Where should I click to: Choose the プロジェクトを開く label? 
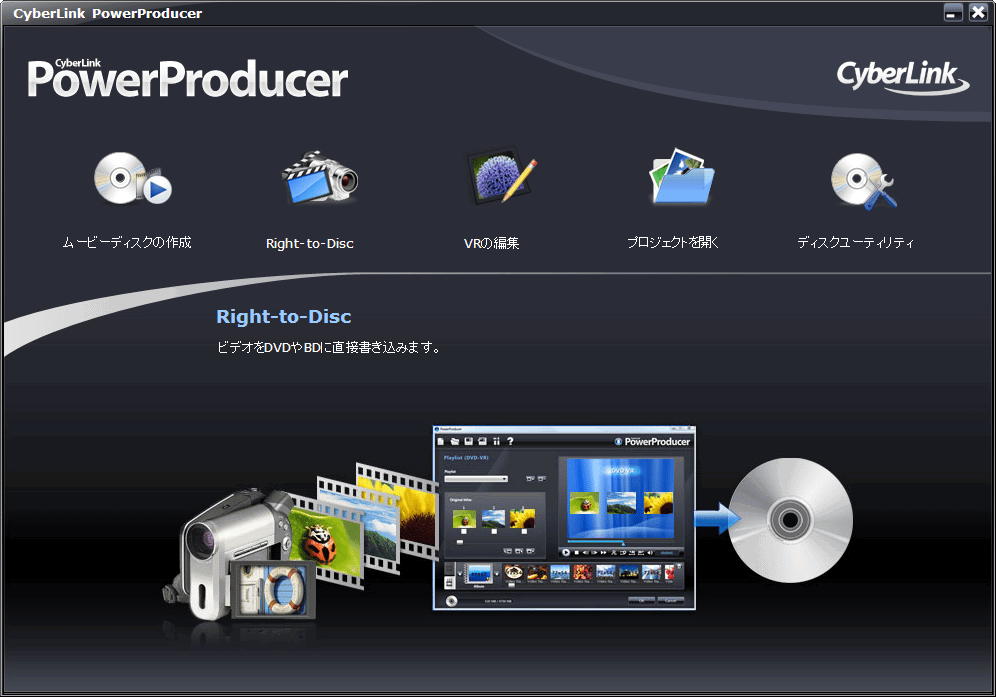point(673,242)
